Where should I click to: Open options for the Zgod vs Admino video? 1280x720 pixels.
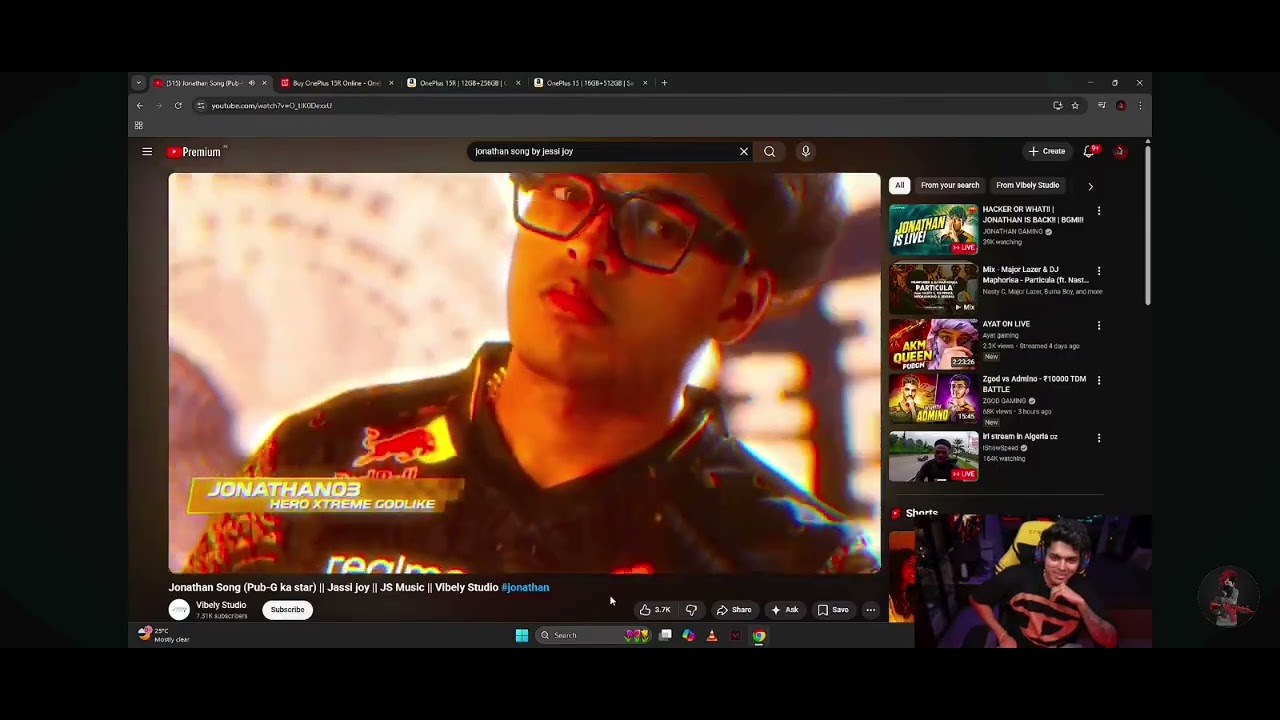pyautogui.click(x=1099, y=381)
